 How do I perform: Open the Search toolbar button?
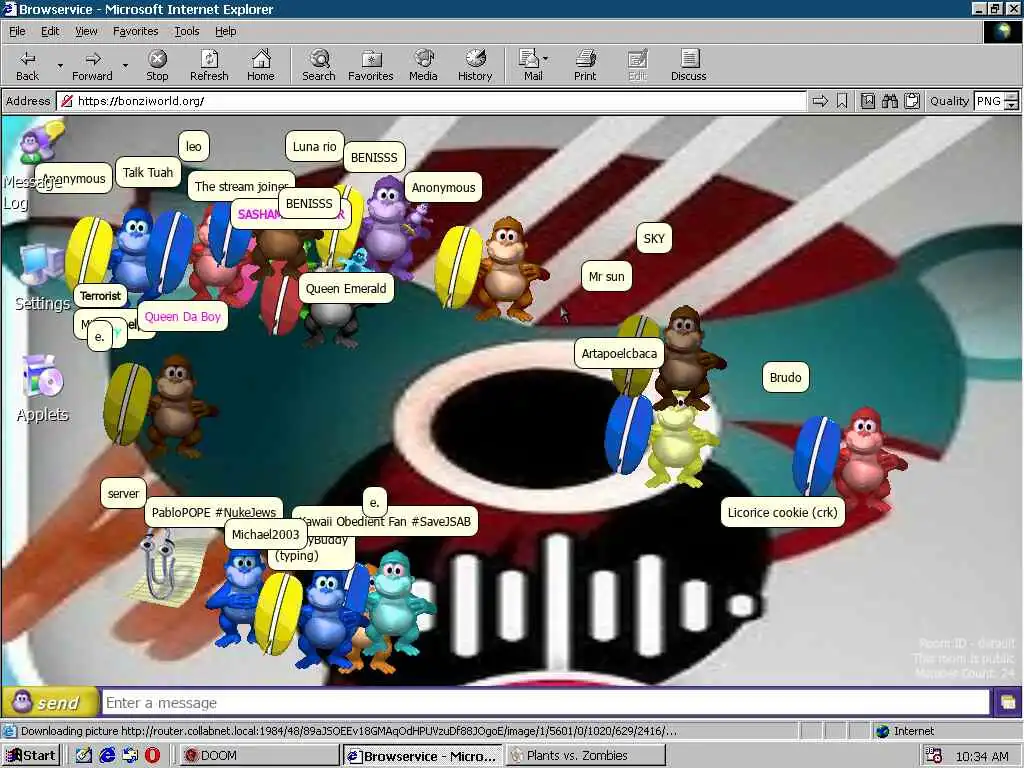pyautogui.click(x=319, y=65)
